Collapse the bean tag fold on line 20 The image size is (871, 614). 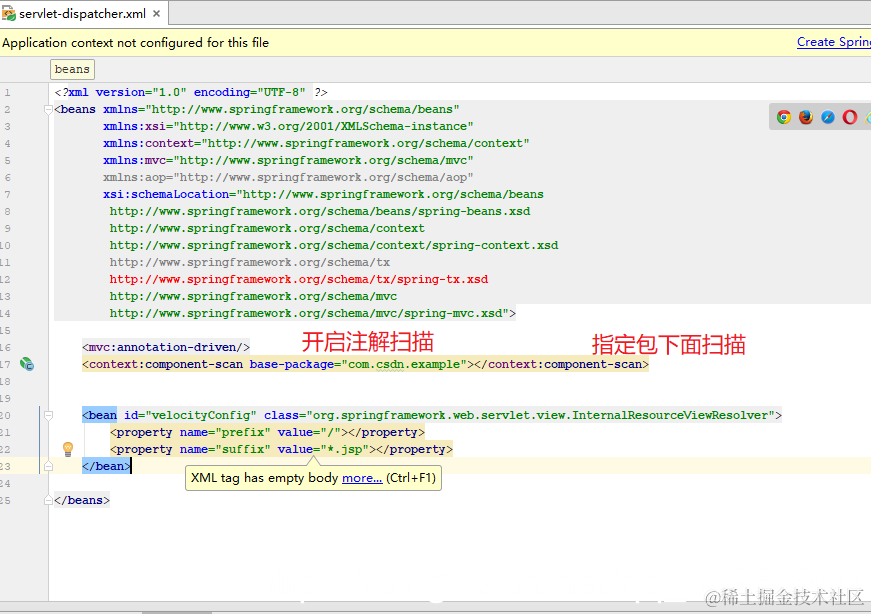(48, 415)
